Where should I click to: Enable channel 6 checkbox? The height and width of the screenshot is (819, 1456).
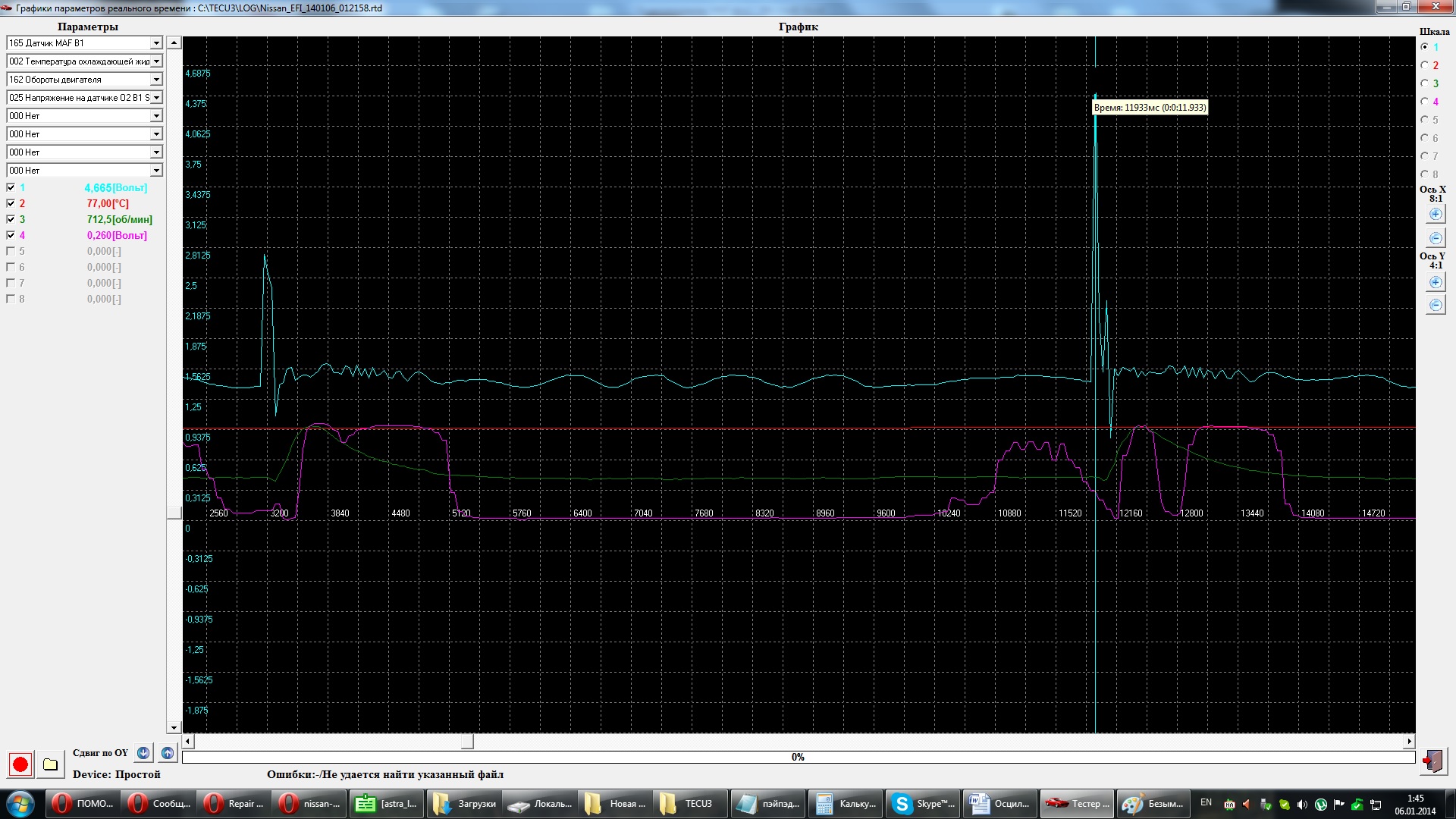[11, 267]
